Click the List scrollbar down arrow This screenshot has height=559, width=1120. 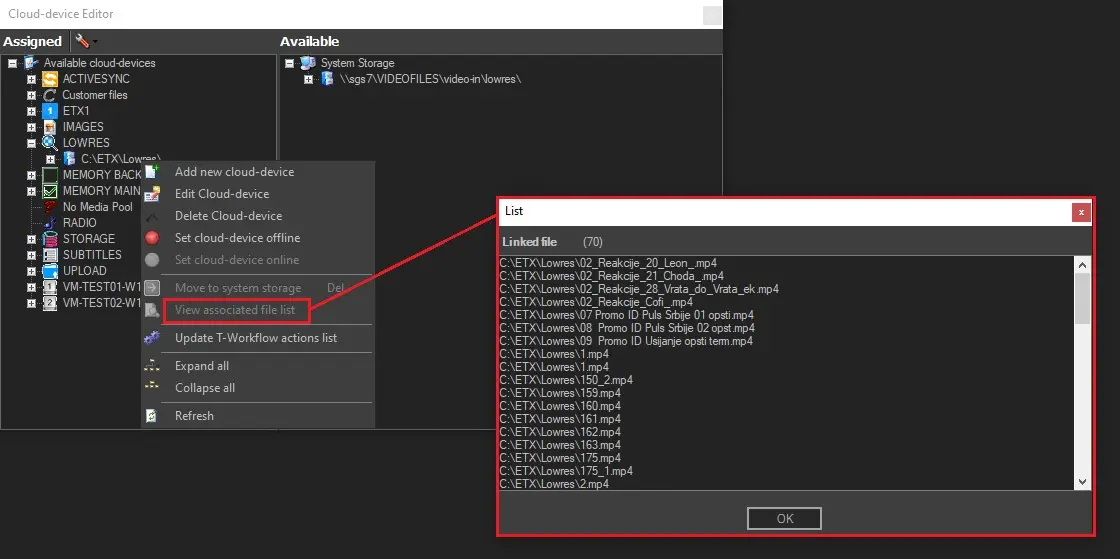click(1082, 482)
